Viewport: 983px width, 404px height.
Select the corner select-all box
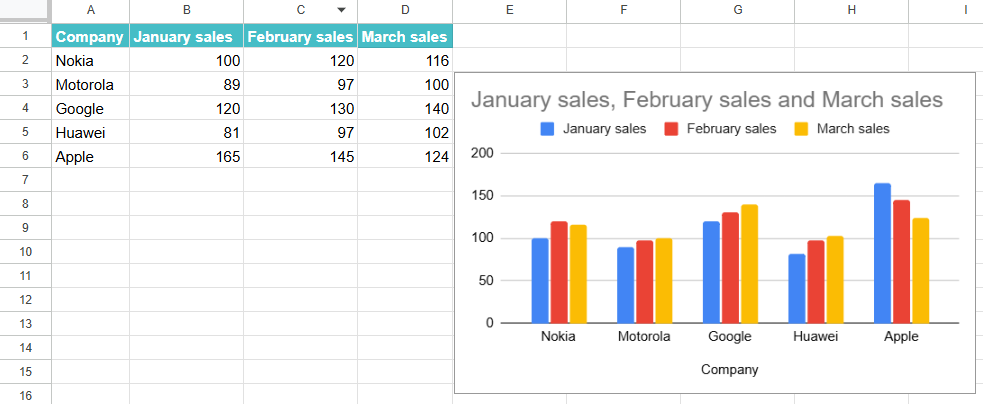click(x=25, y=10)
